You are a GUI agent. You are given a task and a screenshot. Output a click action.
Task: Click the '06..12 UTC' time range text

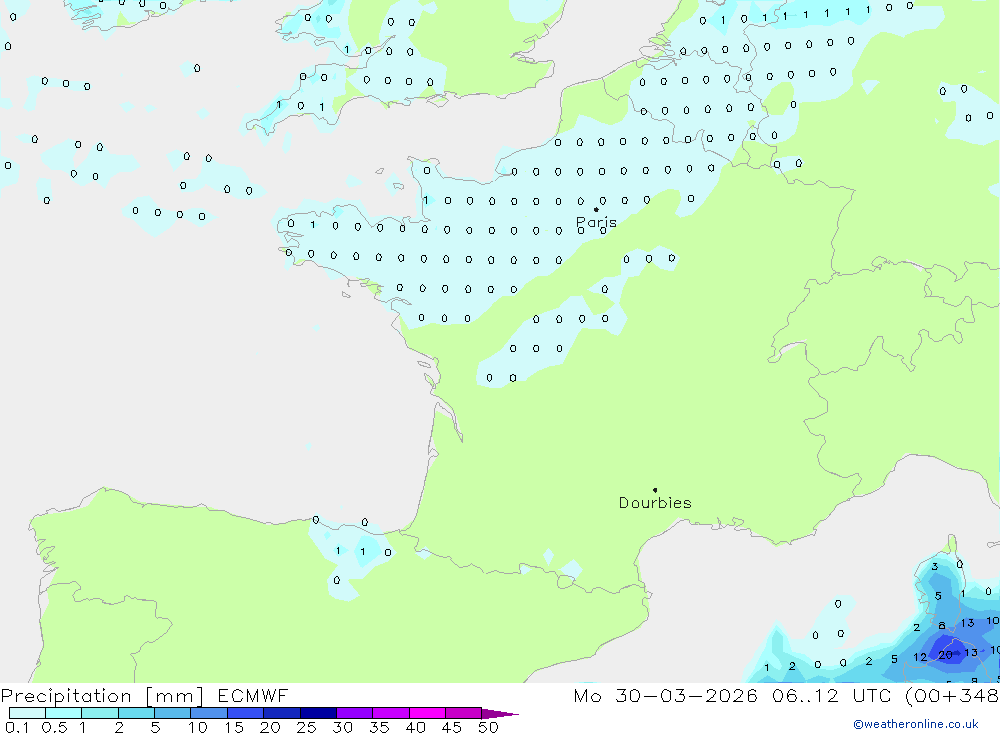(831, 695)
